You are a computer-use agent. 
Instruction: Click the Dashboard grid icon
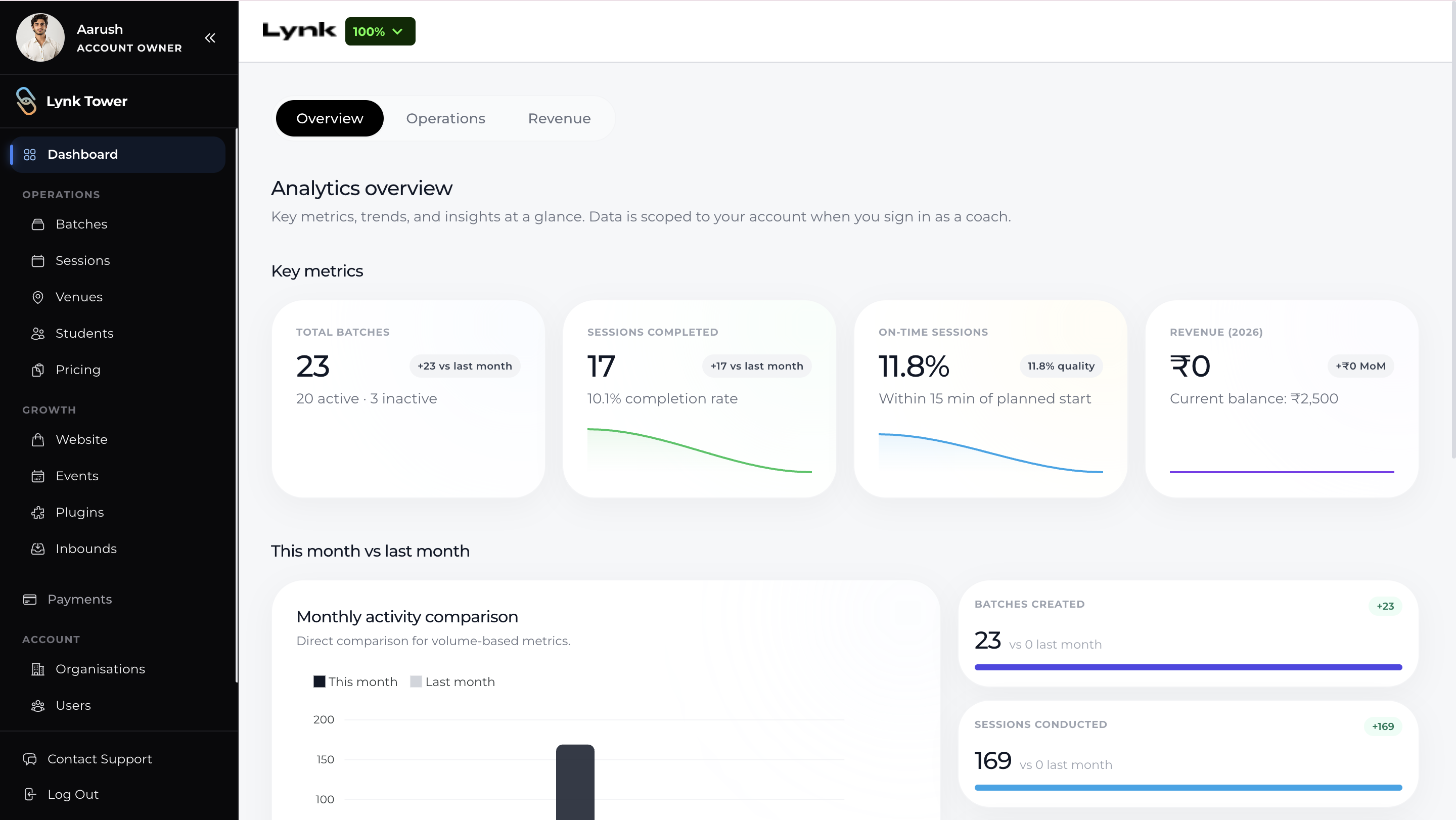coord(30,154)
